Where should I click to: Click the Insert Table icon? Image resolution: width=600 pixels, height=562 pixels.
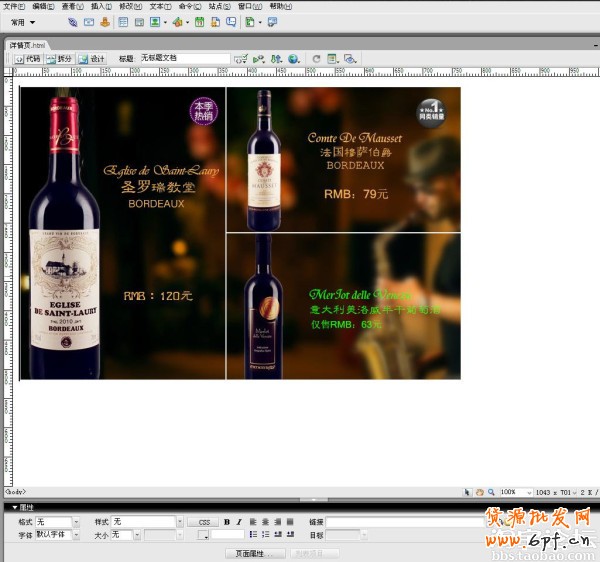coord(123,22)
